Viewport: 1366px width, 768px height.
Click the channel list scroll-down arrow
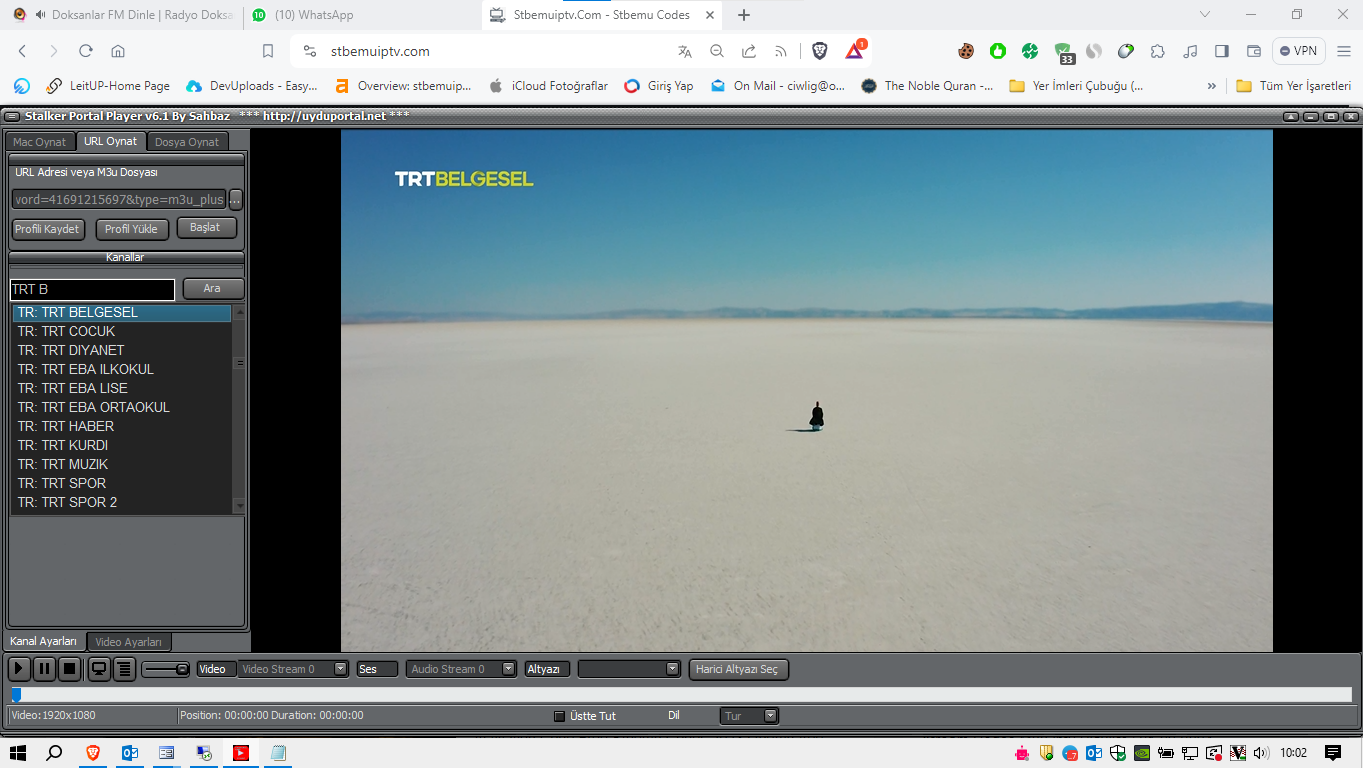coord(239,506)
